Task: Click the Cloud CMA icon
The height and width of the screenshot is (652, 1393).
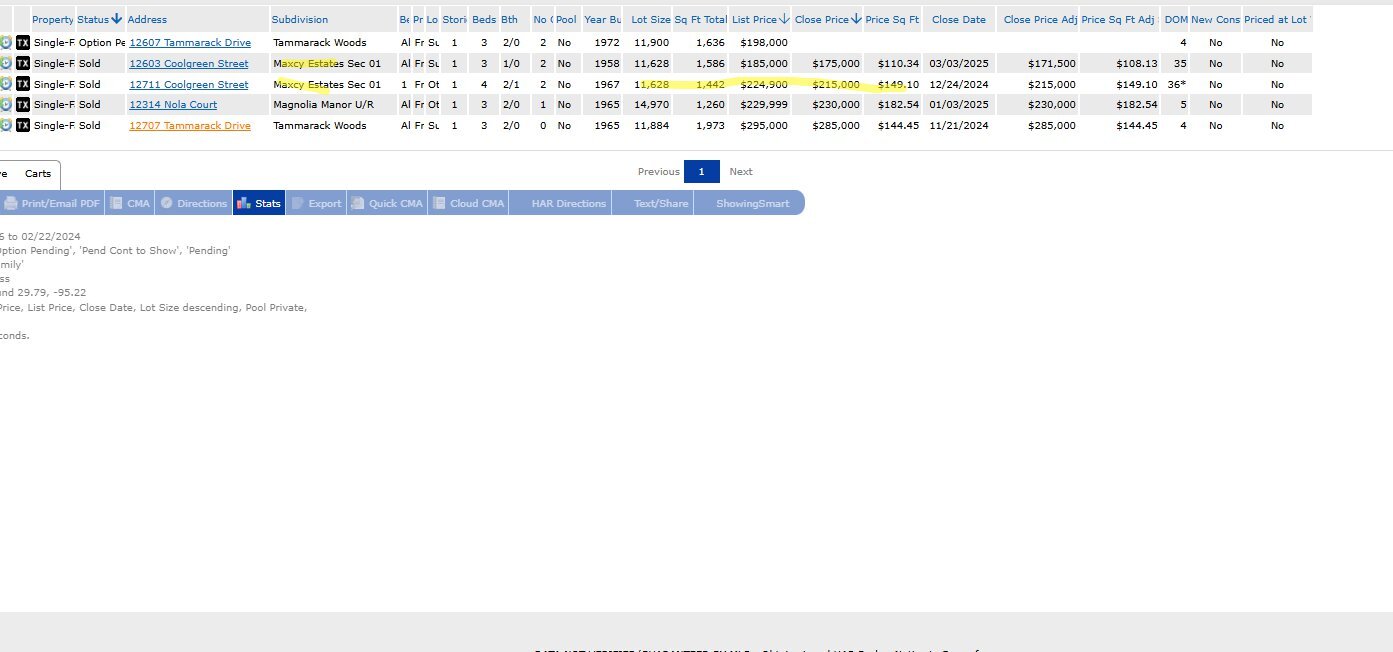Action: point(439,203)
